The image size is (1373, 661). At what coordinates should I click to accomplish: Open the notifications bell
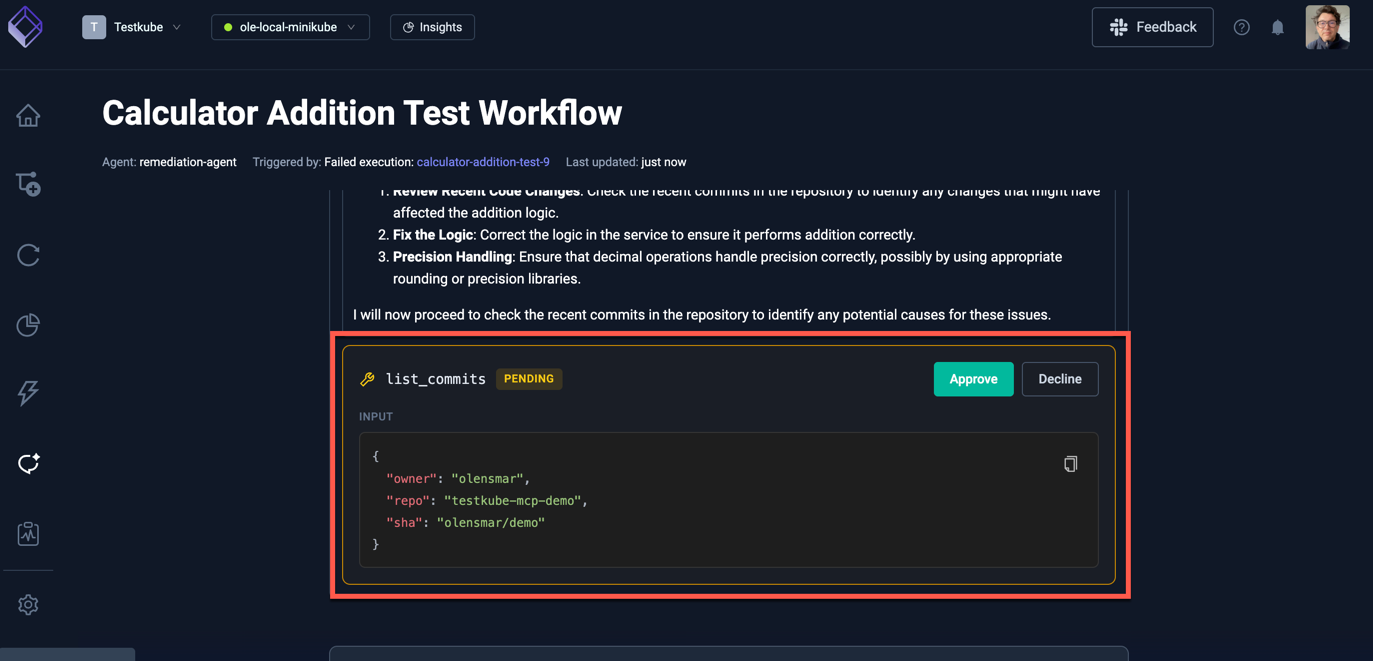click(x=1277, y=27)
